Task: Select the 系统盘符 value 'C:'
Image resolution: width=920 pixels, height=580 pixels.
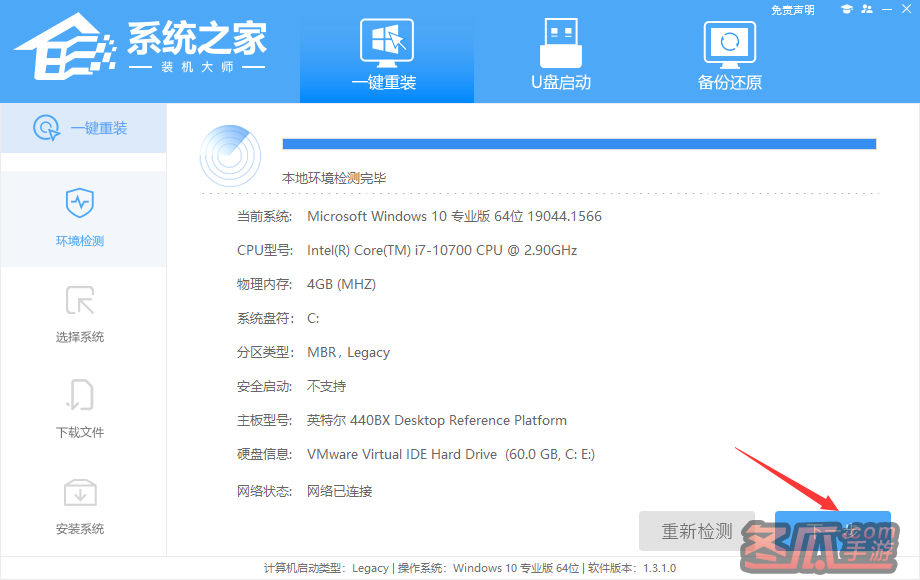Action: tap(313, 318)
